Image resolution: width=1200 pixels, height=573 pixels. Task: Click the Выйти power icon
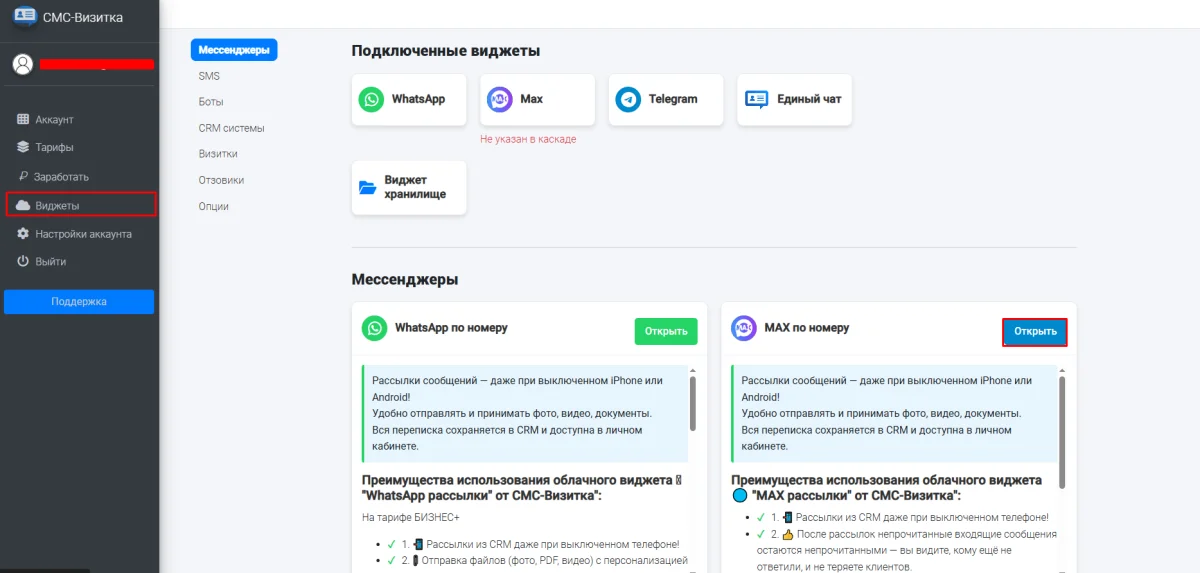click(23, 261)
